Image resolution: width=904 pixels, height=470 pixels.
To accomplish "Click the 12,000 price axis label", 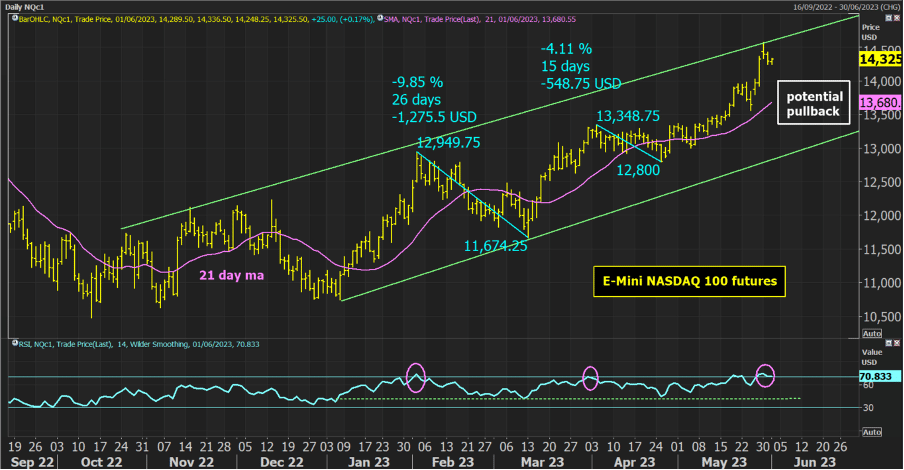I will 881,216.
